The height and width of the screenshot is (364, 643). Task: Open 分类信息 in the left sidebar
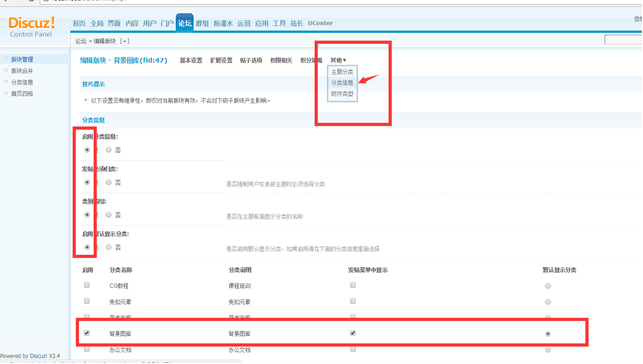pos(22,82)
